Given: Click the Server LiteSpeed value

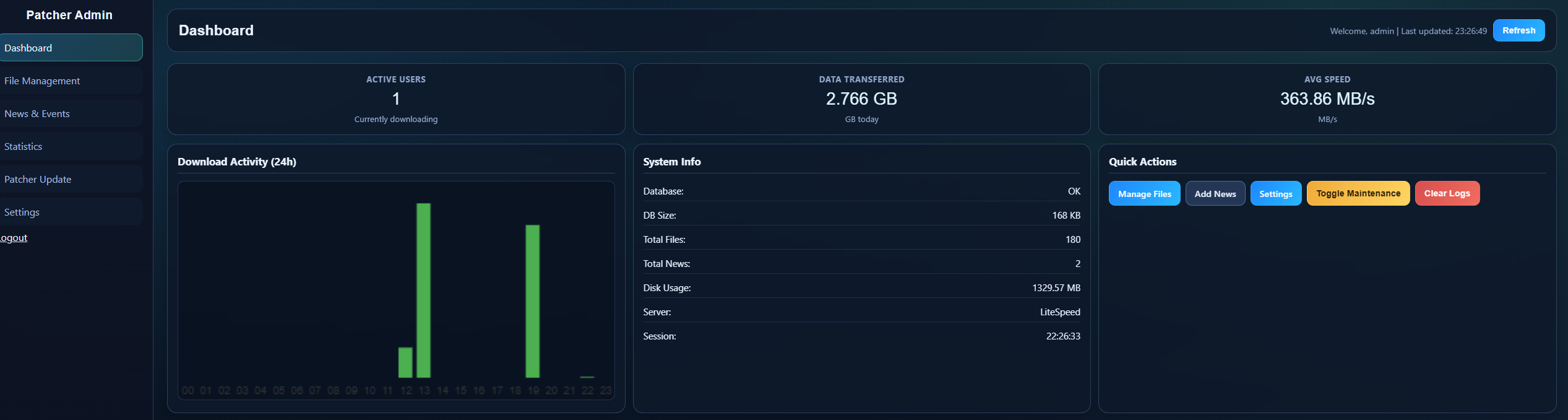Looking at the screenshot, I should coord(1060,312).
